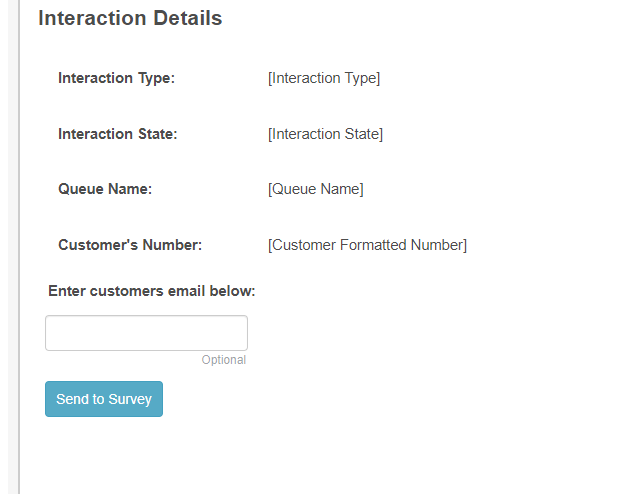Click white space right of Interaction Details heading
Screen dimensions: 635x494
[x=420, y=18]
